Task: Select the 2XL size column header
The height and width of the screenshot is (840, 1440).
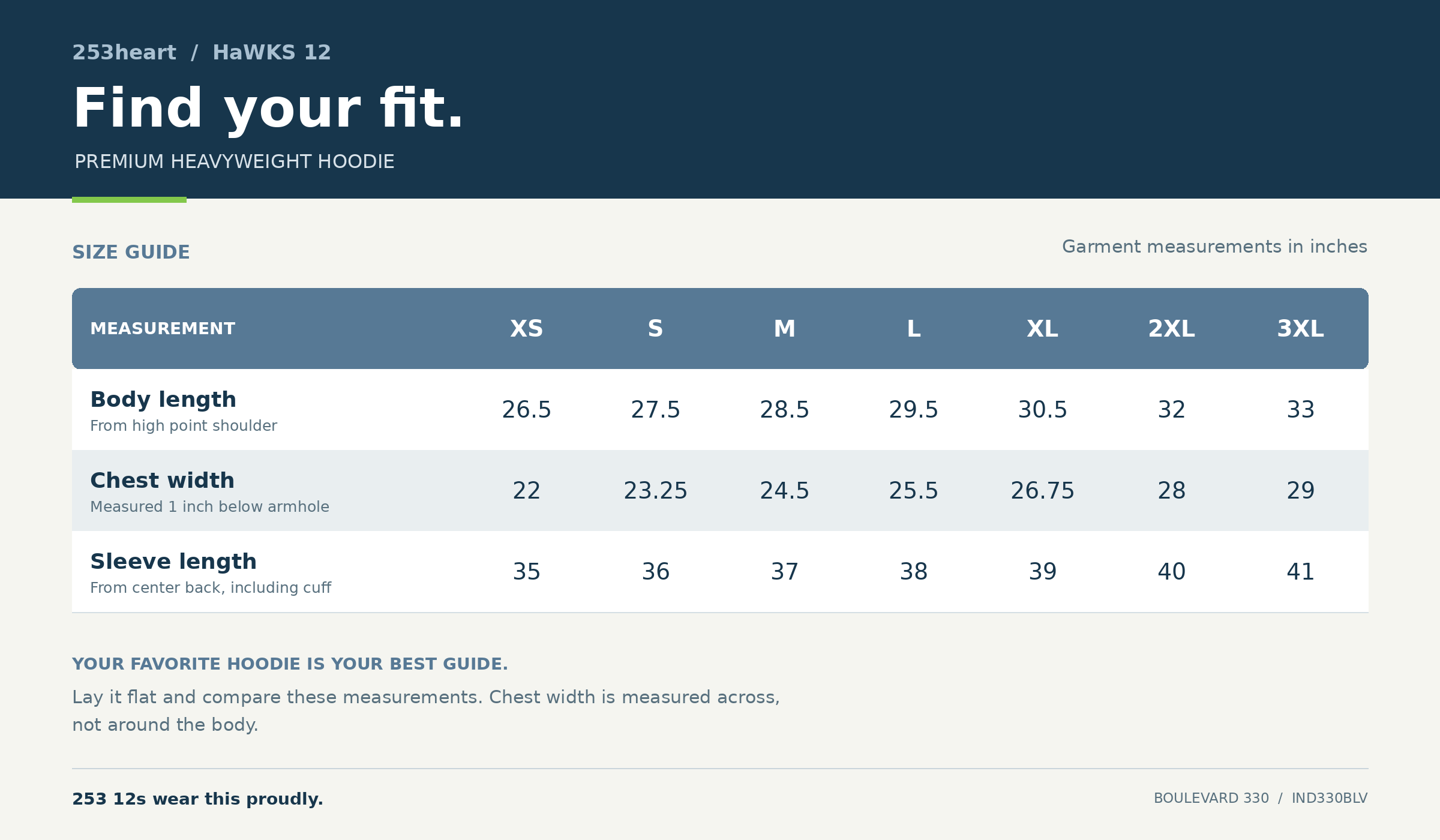Action: pyautogui.click(x=1172, y=329)
